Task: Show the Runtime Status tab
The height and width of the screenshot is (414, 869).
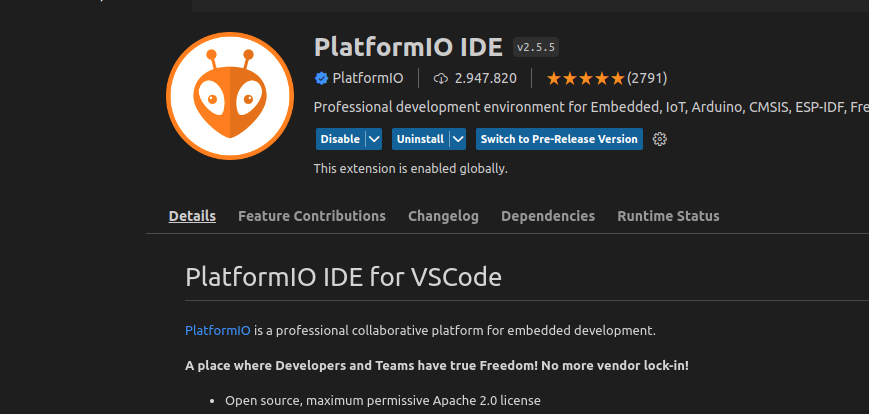Action: click(668, 216)
